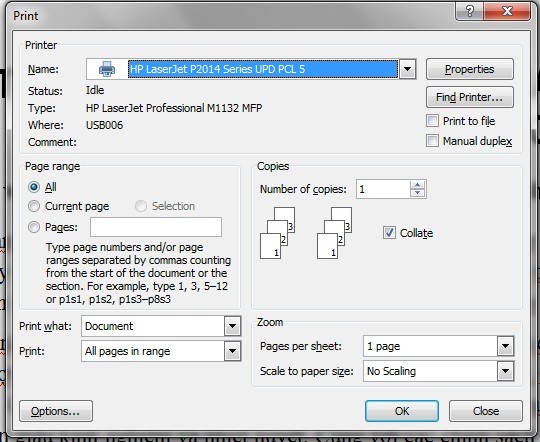Screen dimensions: 540x442
Task: Open the Print what dropdown arrow
Action: [232, 326]
